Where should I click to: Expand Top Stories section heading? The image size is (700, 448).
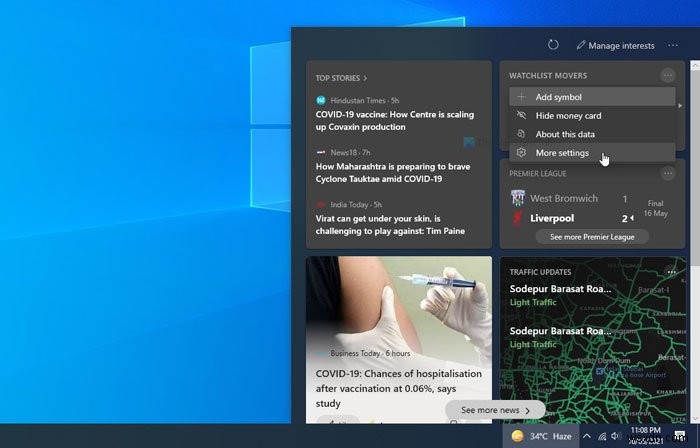coord(341,78)
